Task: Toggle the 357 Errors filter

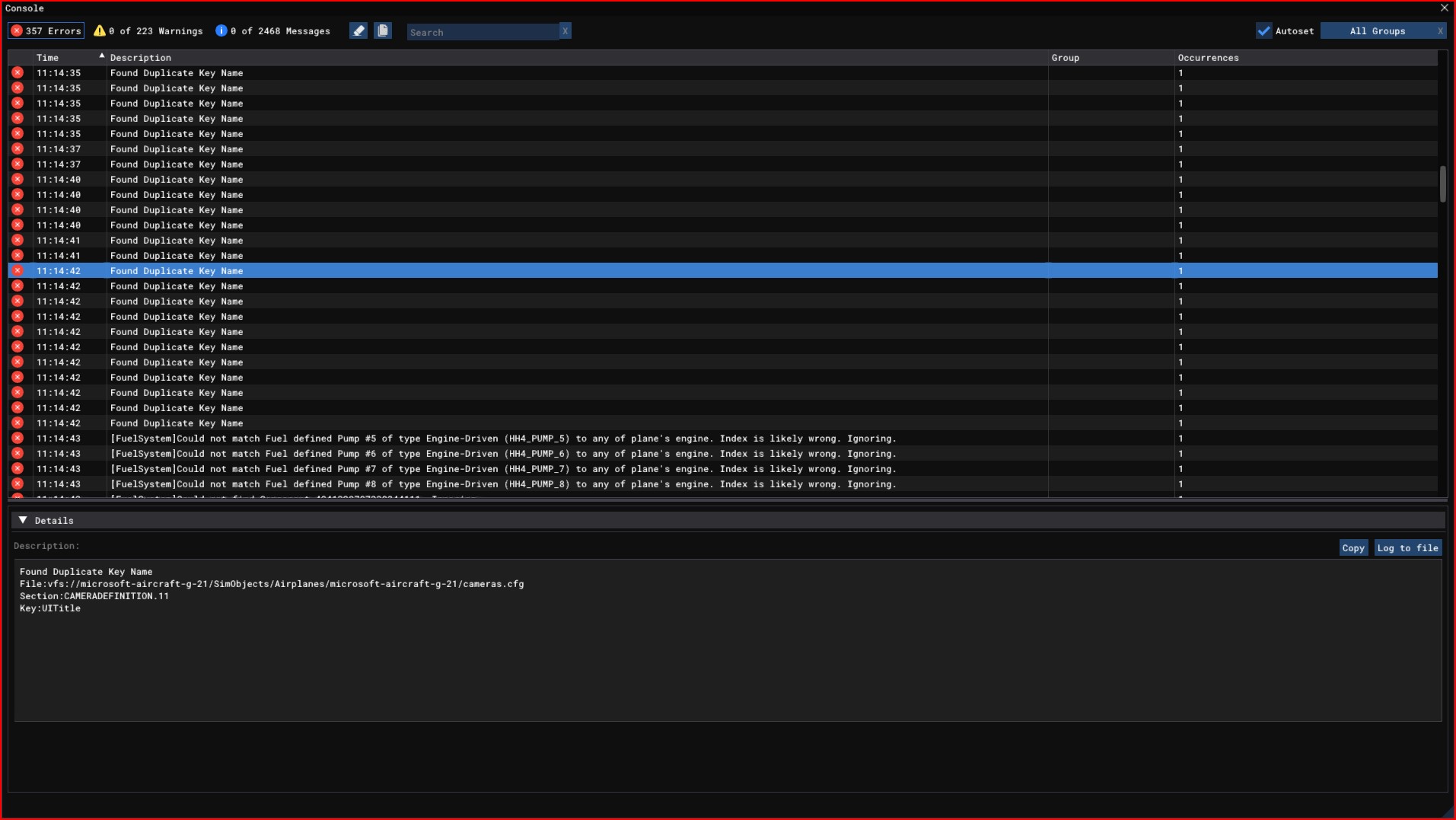Action: point(46,31)
